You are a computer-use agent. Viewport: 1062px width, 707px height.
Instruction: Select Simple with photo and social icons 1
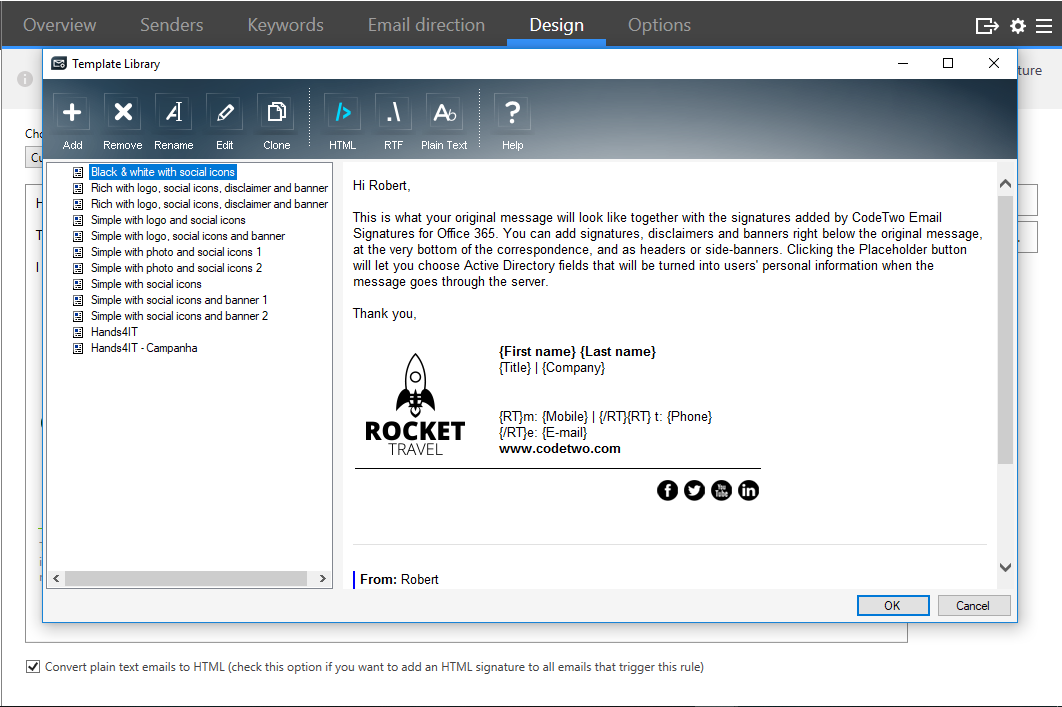(x=176, y=252)
